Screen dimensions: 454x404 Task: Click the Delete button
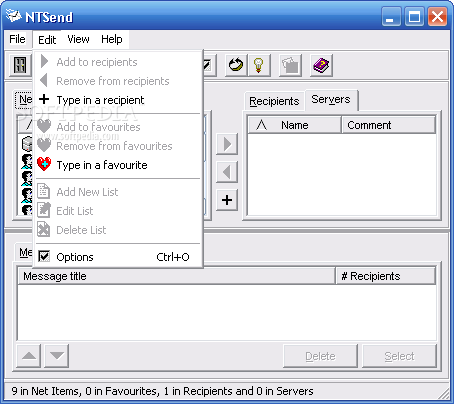click(320, 356)
